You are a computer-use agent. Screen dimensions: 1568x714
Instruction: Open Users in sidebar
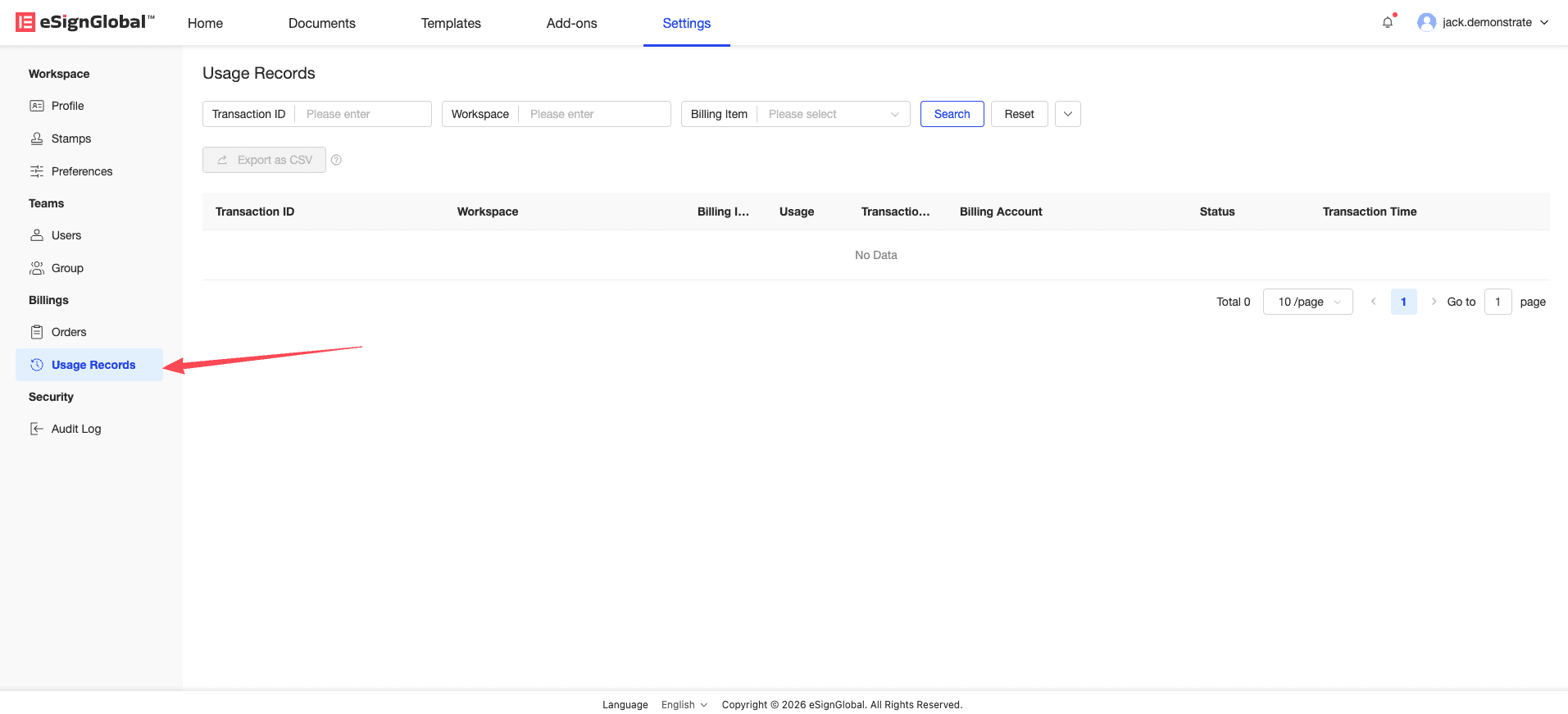(x=89, y=235)
